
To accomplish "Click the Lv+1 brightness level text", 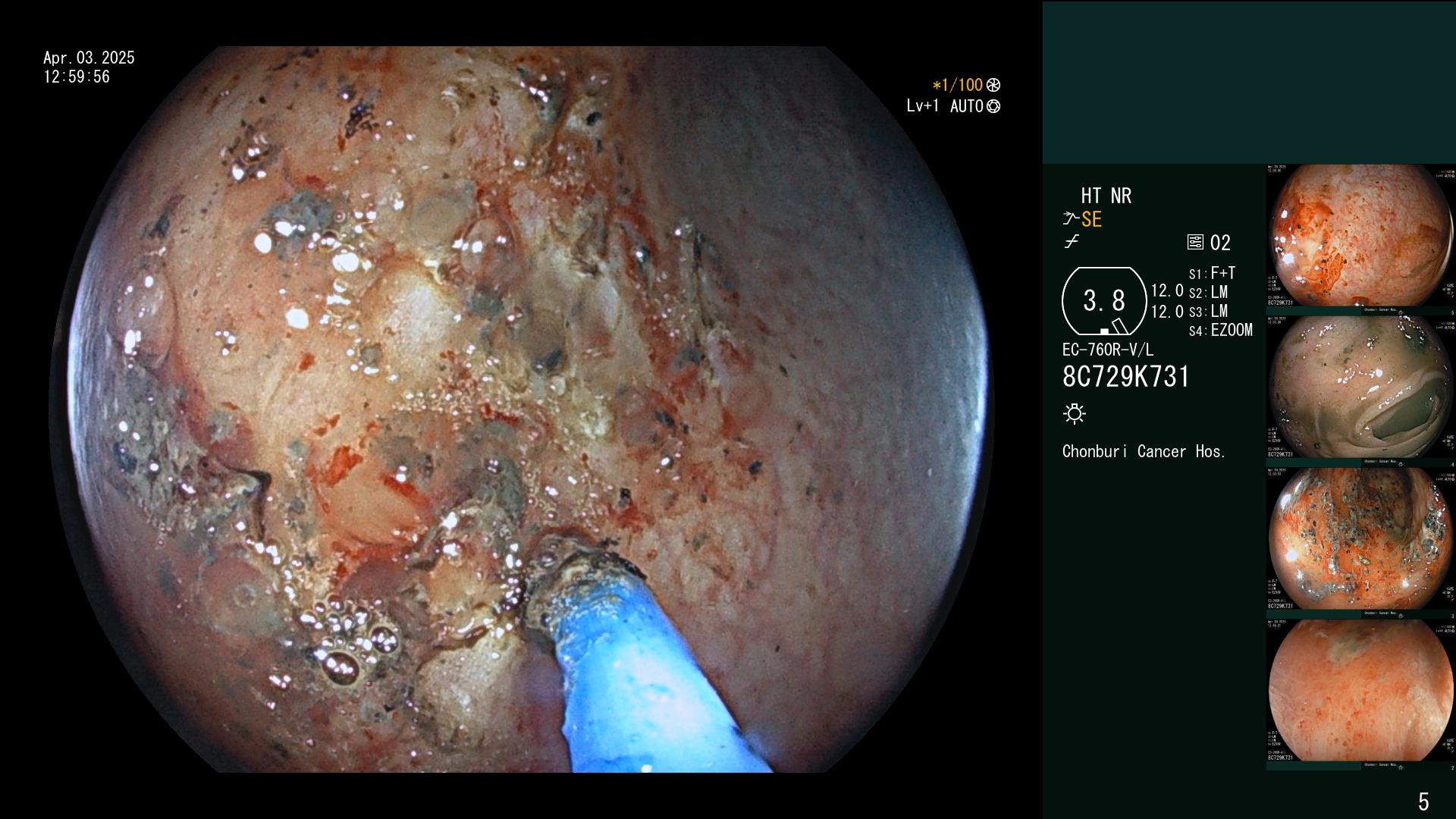I will pos(923,106).
